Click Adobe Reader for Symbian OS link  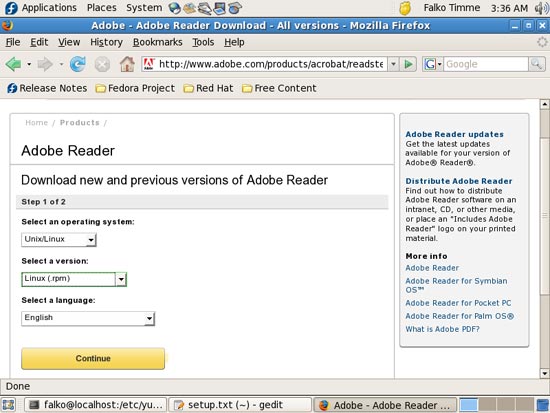[x=456, y=285]
